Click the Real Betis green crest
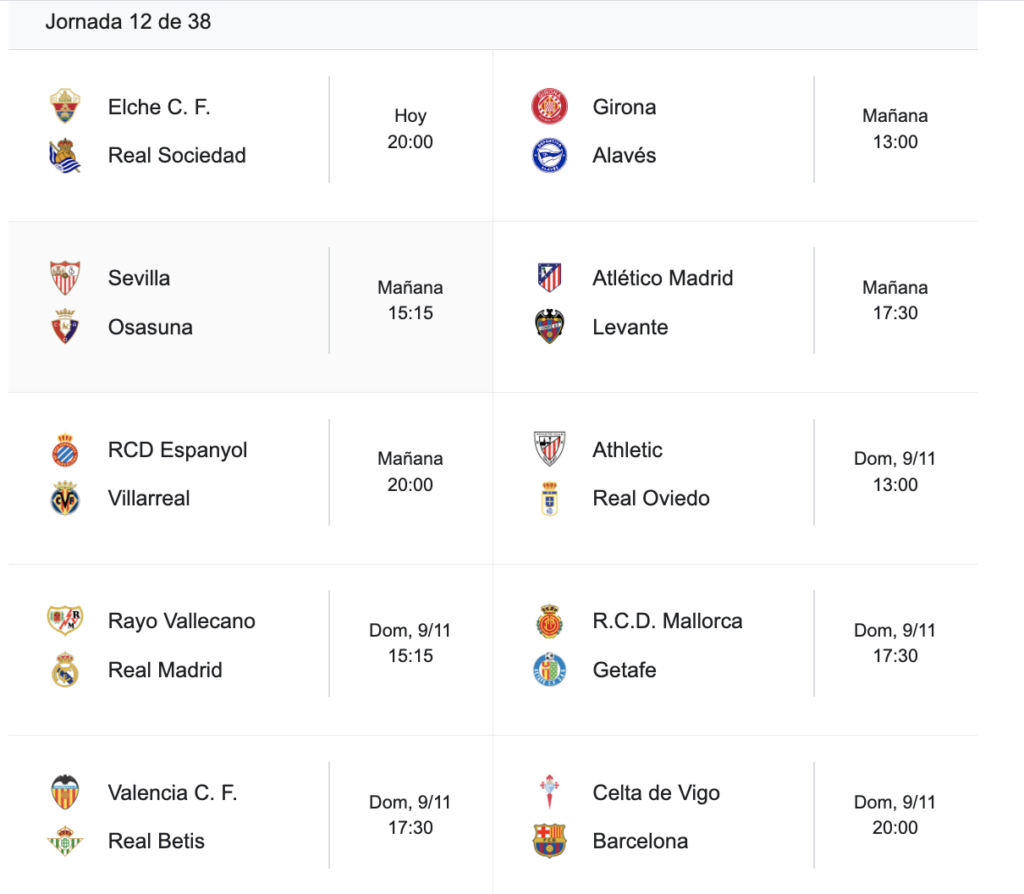 (x=65, y=841)
